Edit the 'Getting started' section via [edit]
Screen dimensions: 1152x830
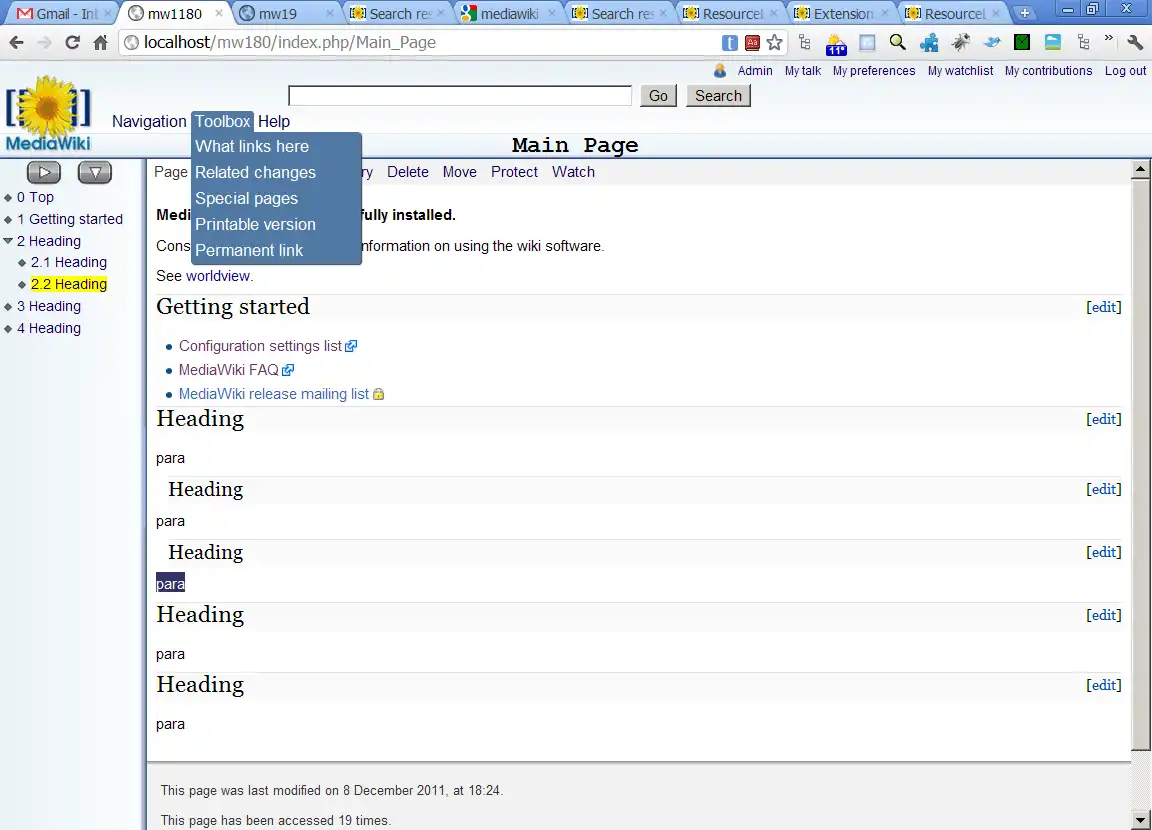(1104, 307)
